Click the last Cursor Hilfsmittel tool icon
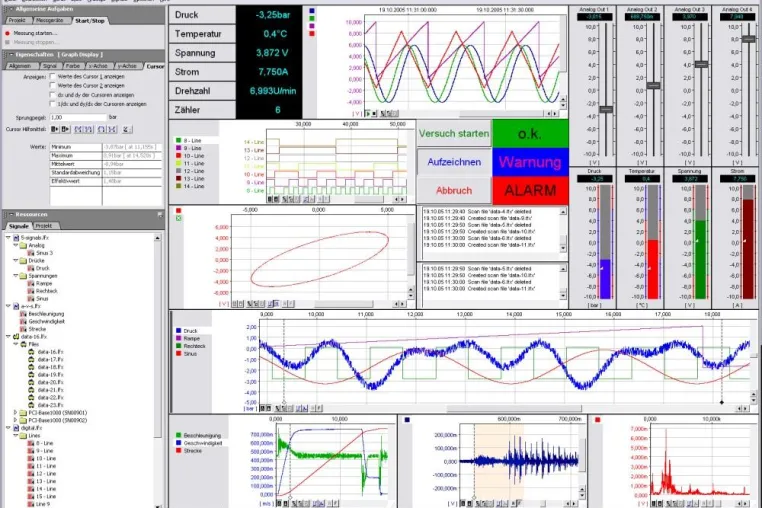The image size is (762, 508). click(x=126, y=129)
